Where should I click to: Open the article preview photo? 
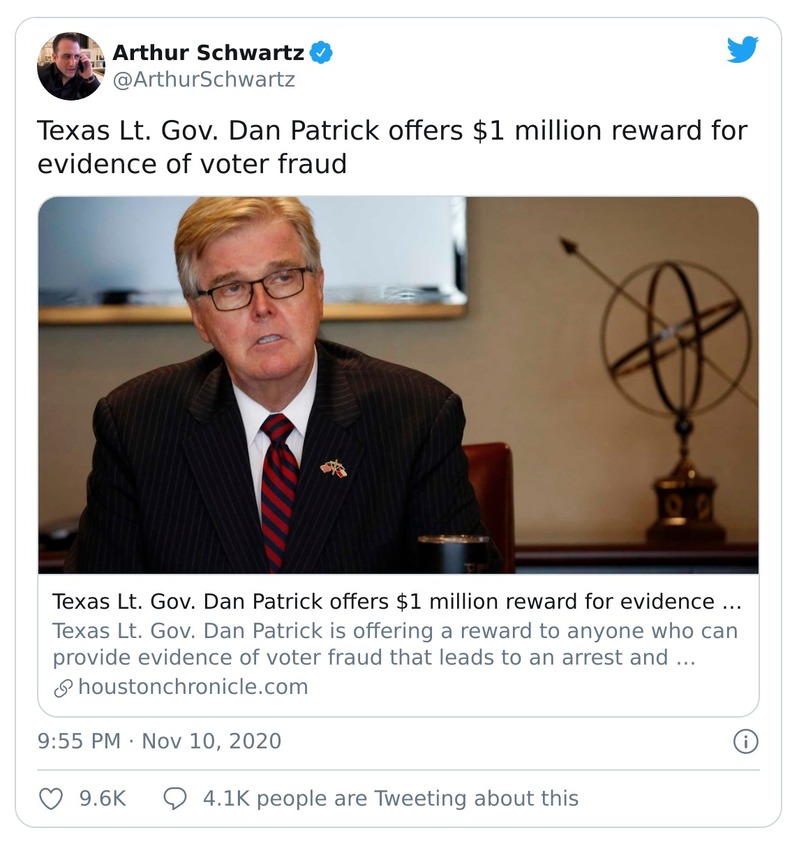coord(398,384)
